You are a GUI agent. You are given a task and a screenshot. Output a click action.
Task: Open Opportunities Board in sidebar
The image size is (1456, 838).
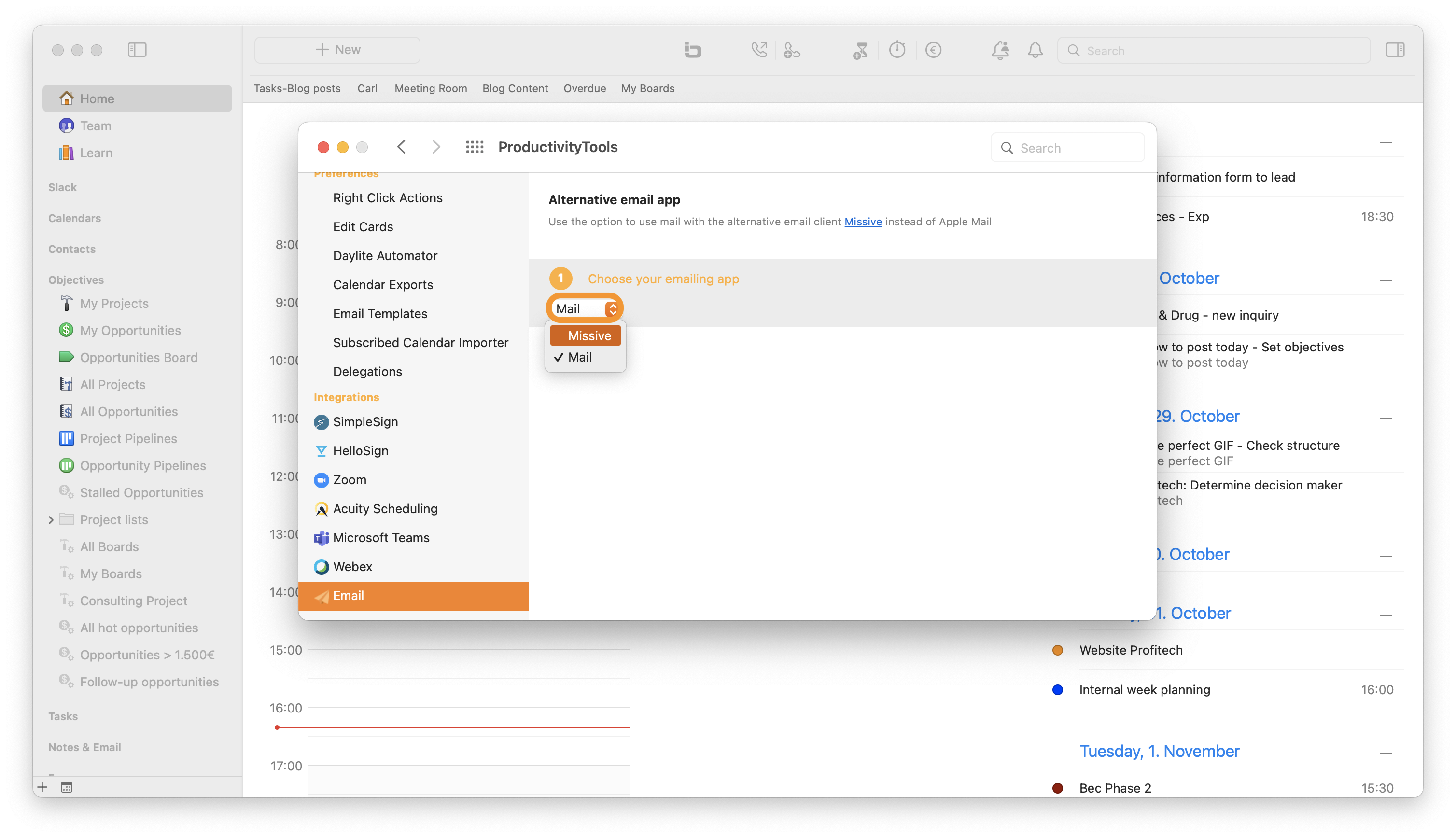[137, 357]
